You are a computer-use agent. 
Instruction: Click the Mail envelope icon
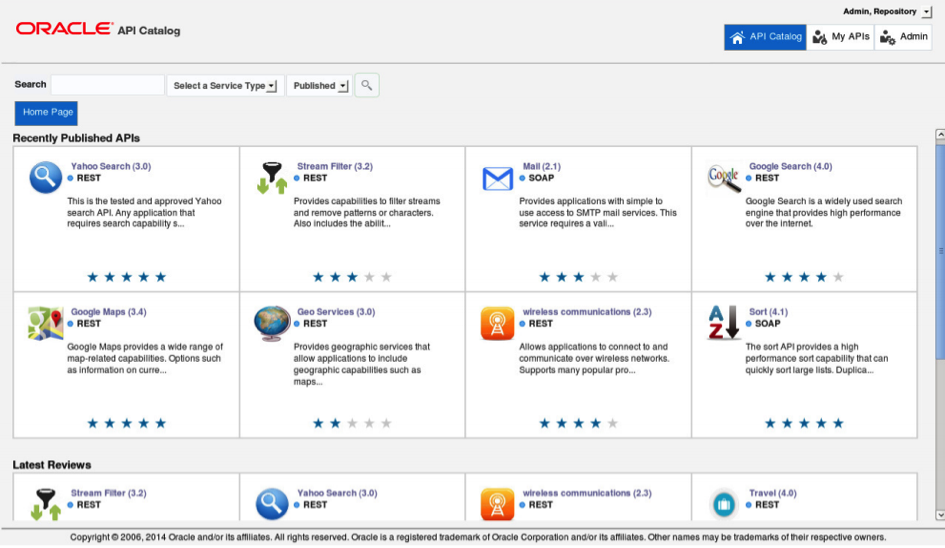tap(498, 178)
